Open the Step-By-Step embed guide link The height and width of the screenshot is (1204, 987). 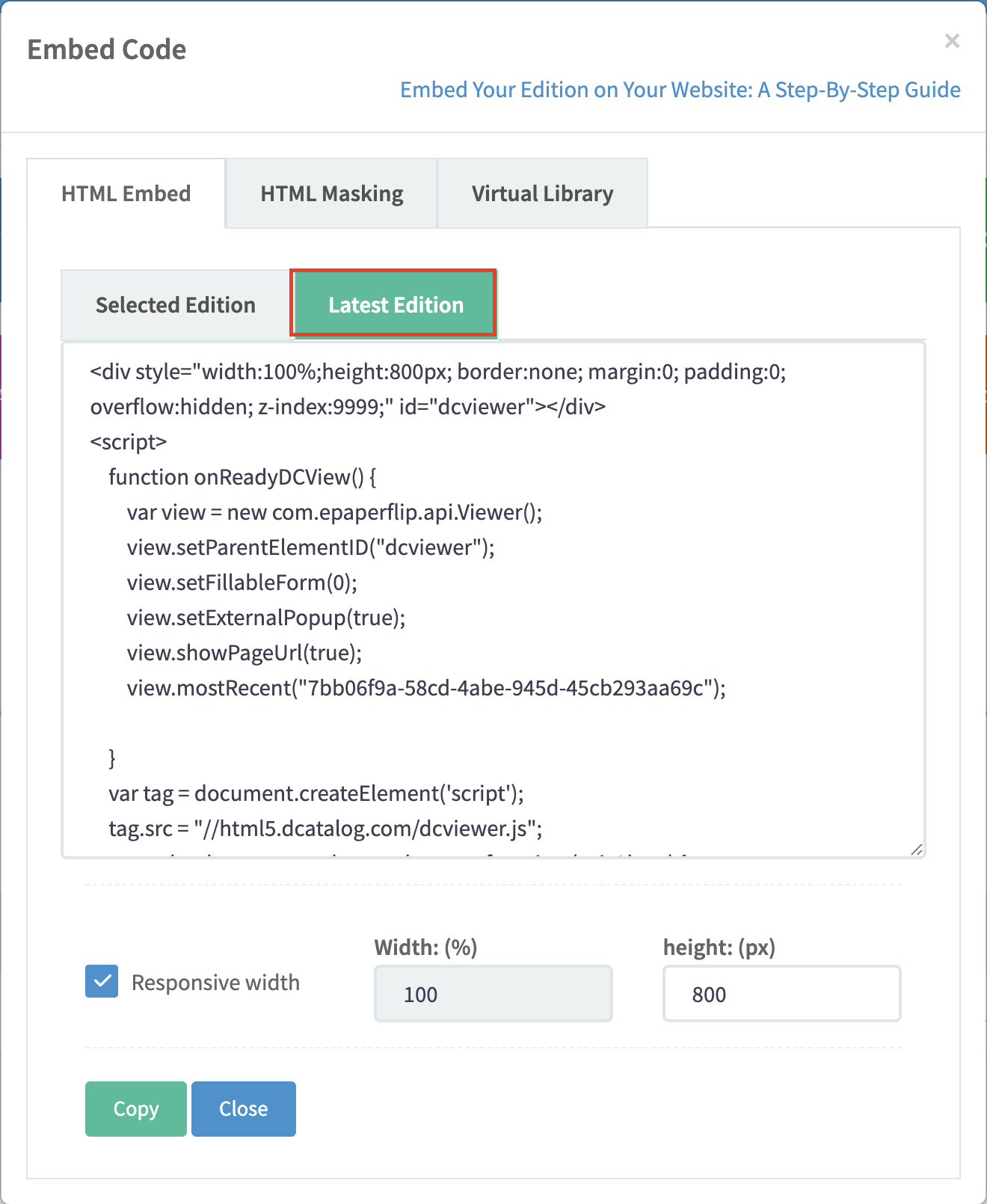click(x=680, y=90)
